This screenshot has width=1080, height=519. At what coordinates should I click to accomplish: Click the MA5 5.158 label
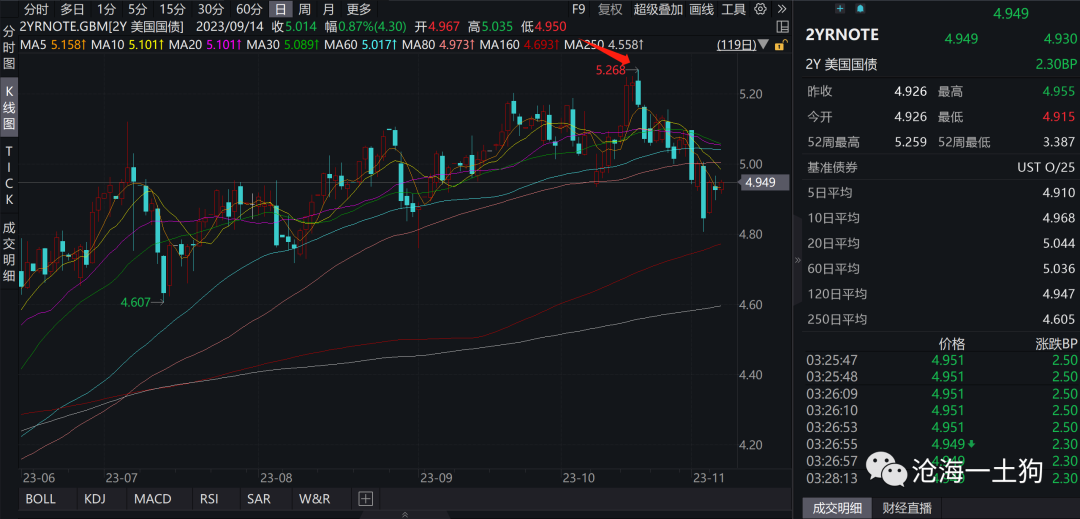[55, 45]
